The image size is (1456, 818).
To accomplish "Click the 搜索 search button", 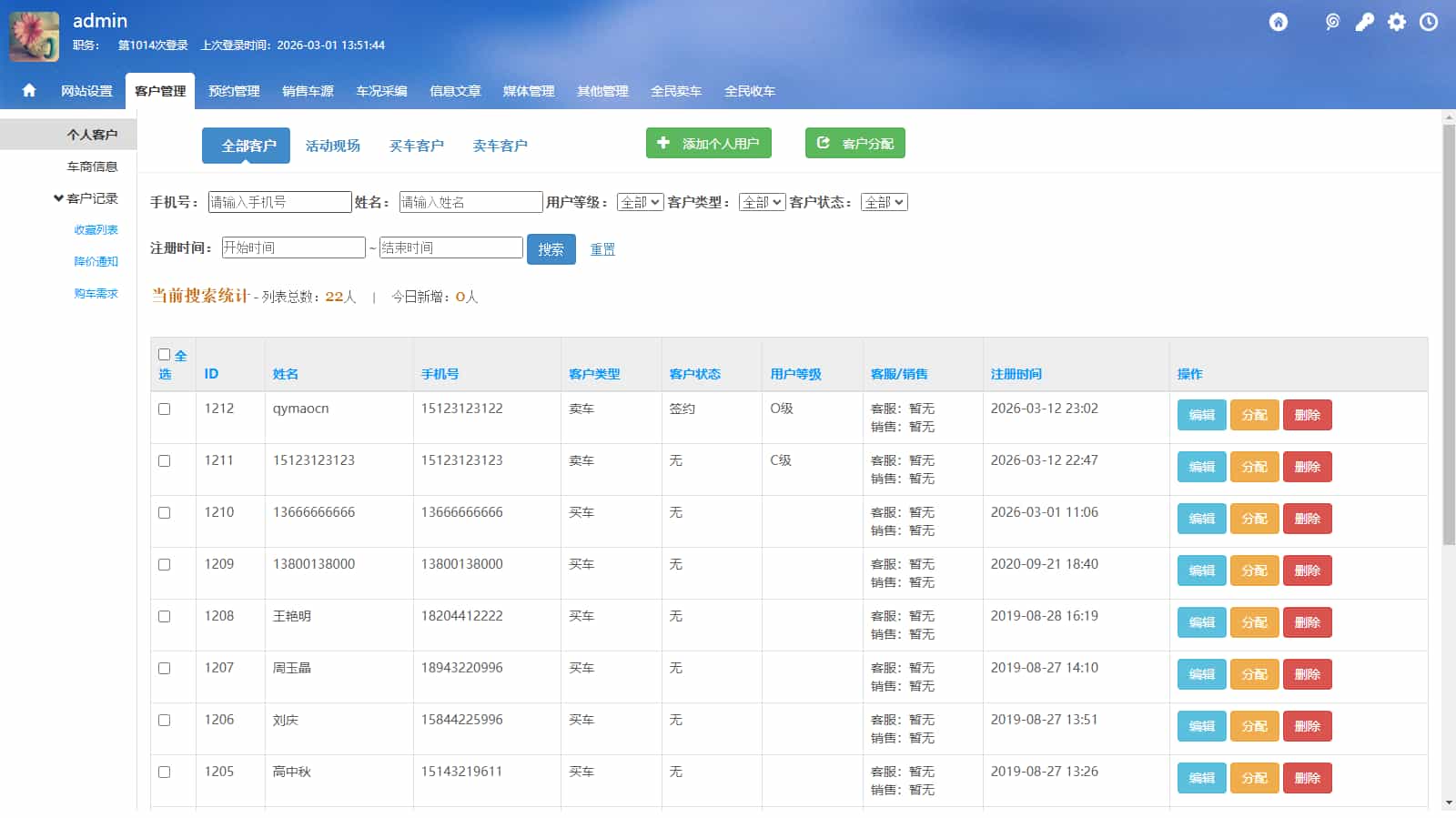I will [x=551, y=249].
